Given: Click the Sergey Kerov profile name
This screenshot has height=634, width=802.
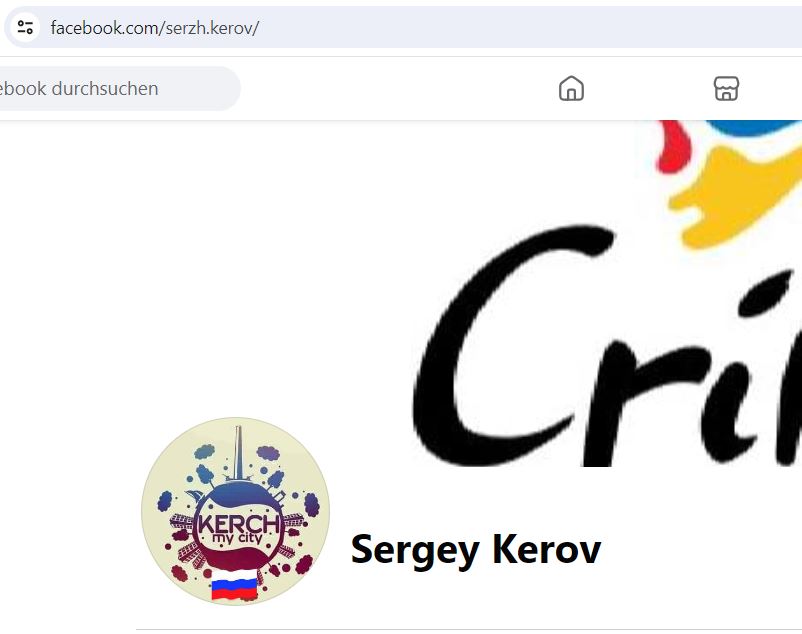Looking at the screenshot, I should 476,550.
